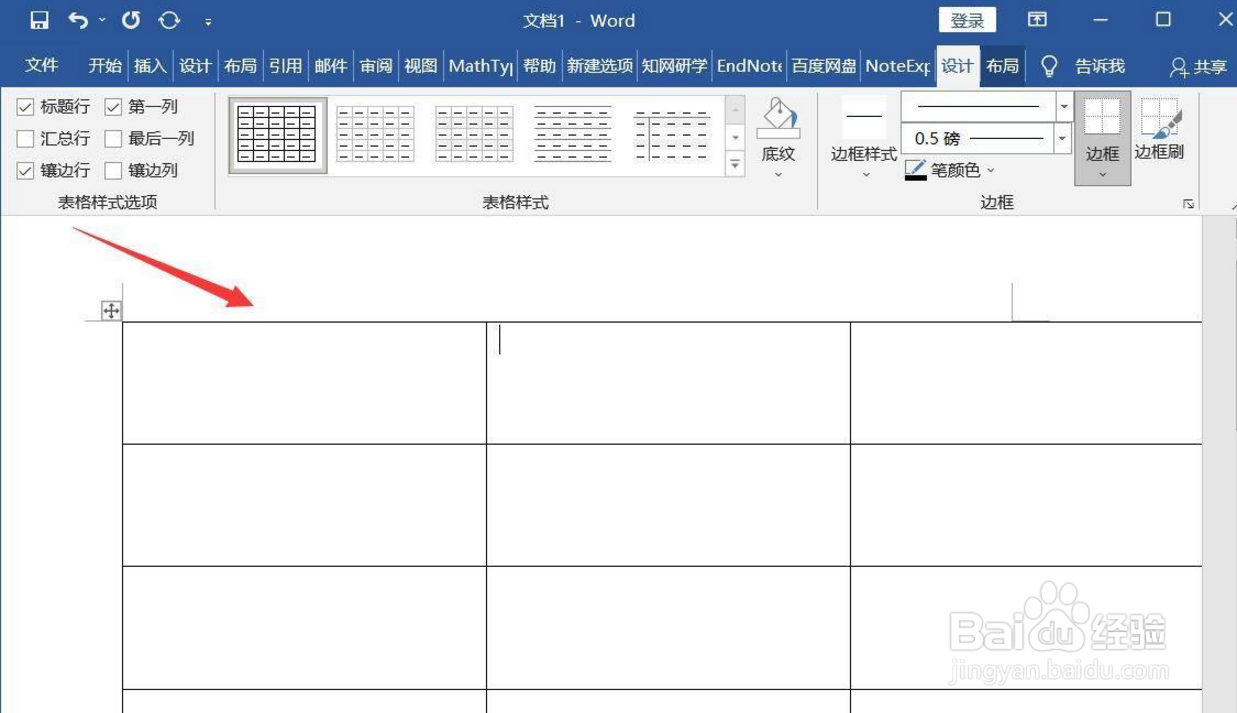The height and width of the screenshot is (713, 1237).
Task: Open the 笔颜色 dropdown arrow
Action: (x=991, y=171)
